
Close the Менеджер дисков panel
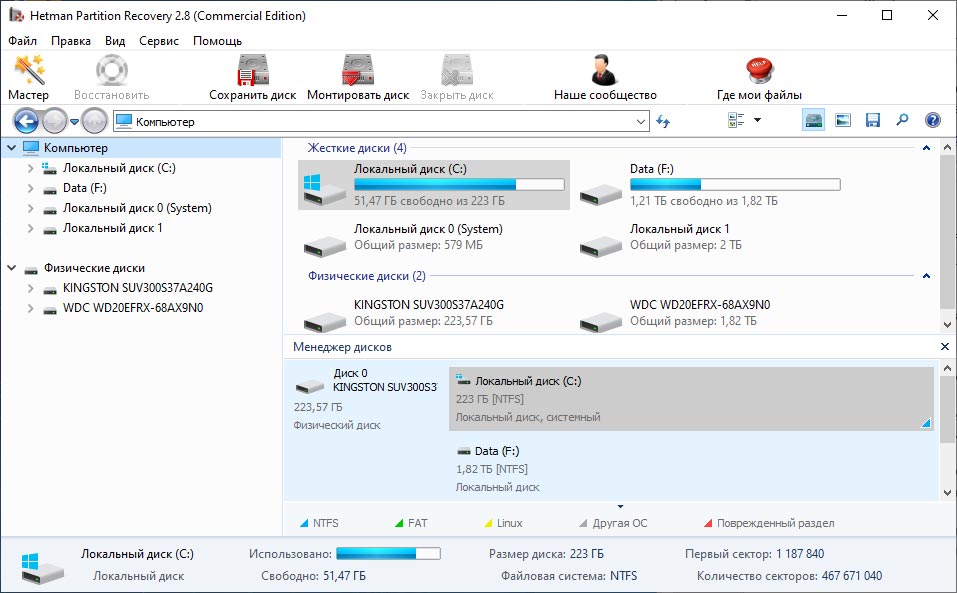point(945,347)
